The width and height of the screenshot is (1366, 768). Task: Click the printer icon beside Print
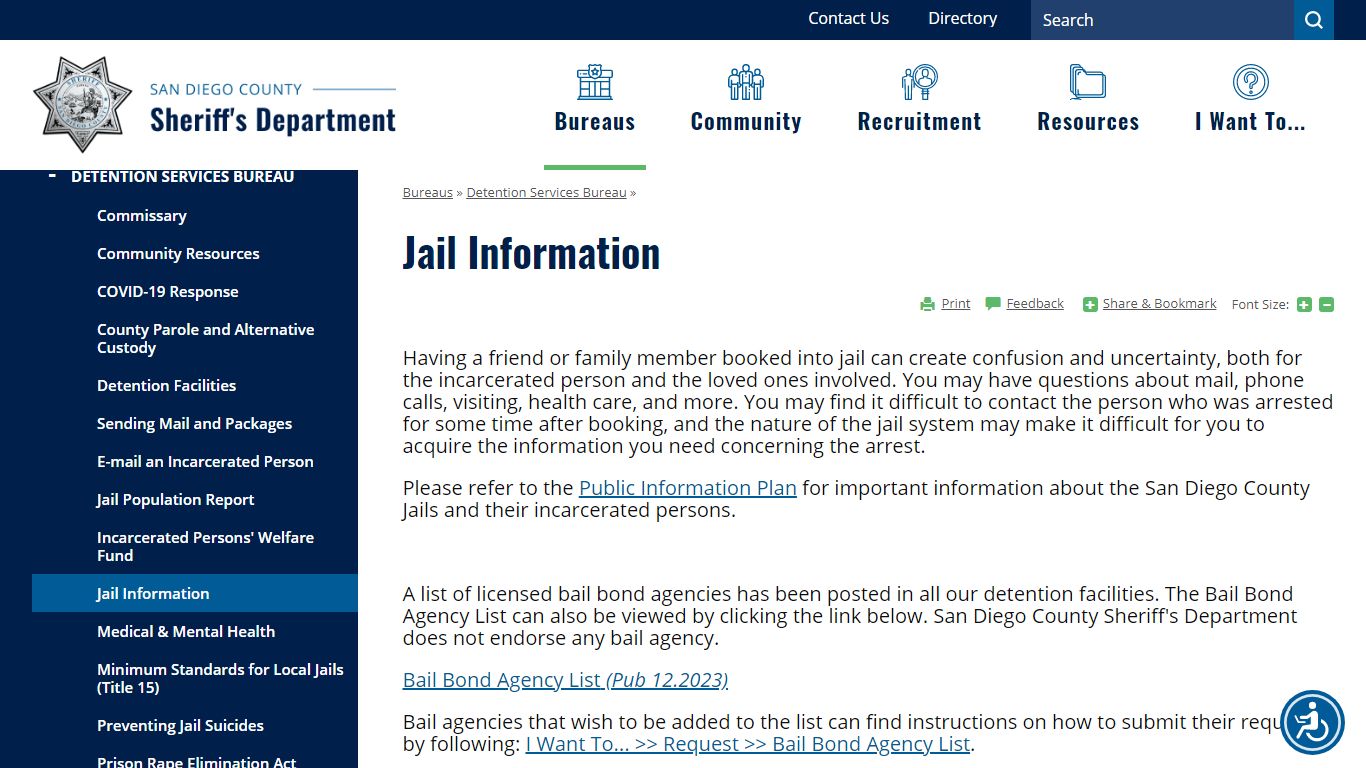(927, 304)
